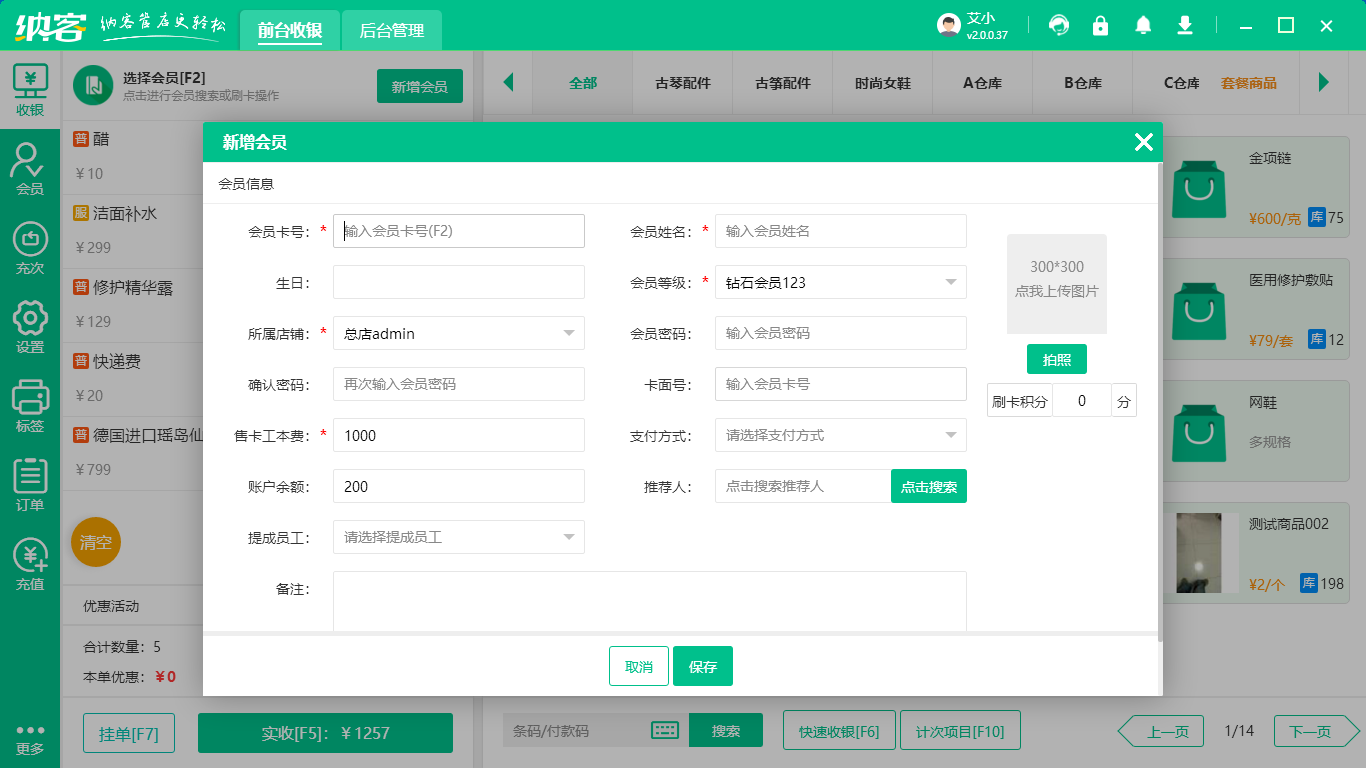This screenshot has height=768, width=1366.
Task: Open the 支付方式 payment method dropdown
Action: pyautogui.click(x=841, y=435)
